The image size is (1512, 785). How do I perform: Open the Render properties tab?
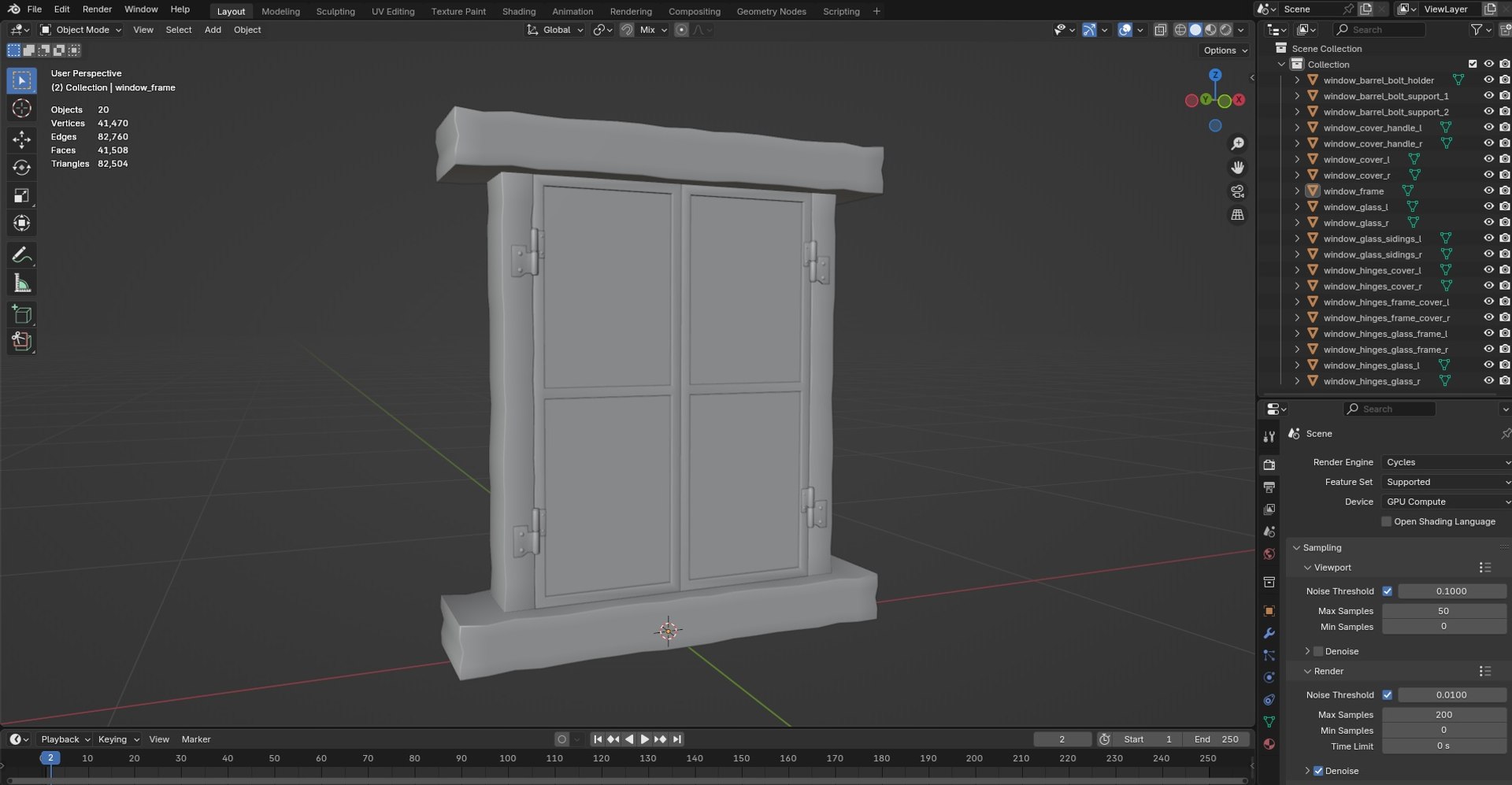1269,465
